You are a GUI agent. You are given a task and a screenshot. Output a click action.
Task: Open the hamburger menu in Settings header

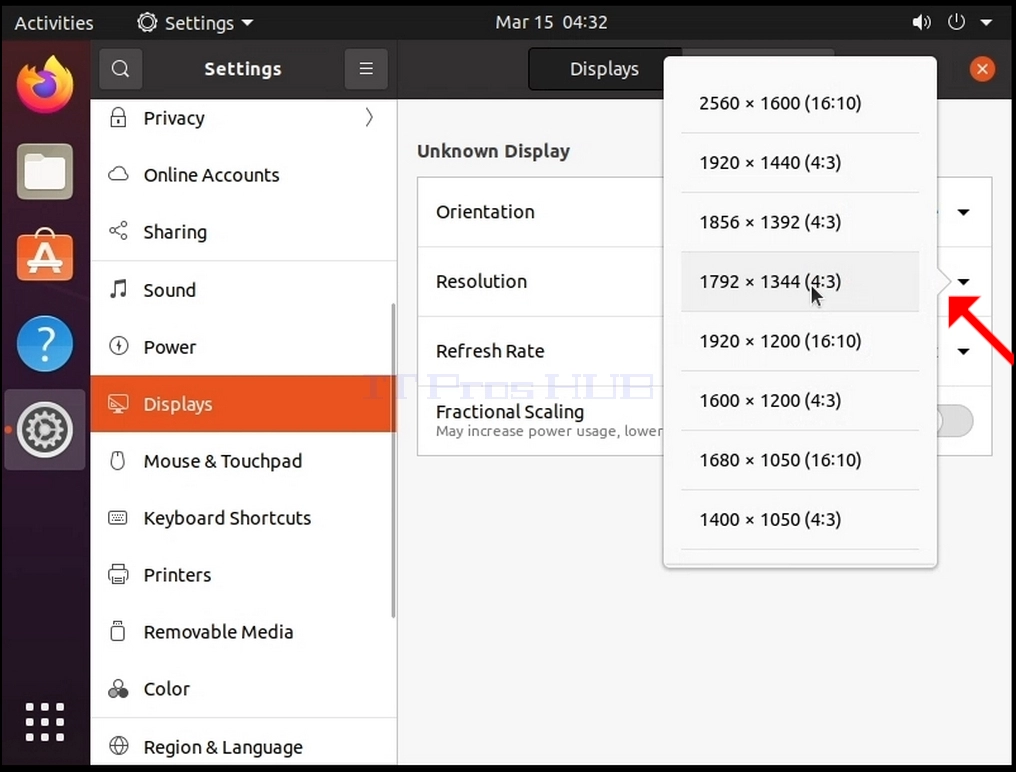point(366,69)
